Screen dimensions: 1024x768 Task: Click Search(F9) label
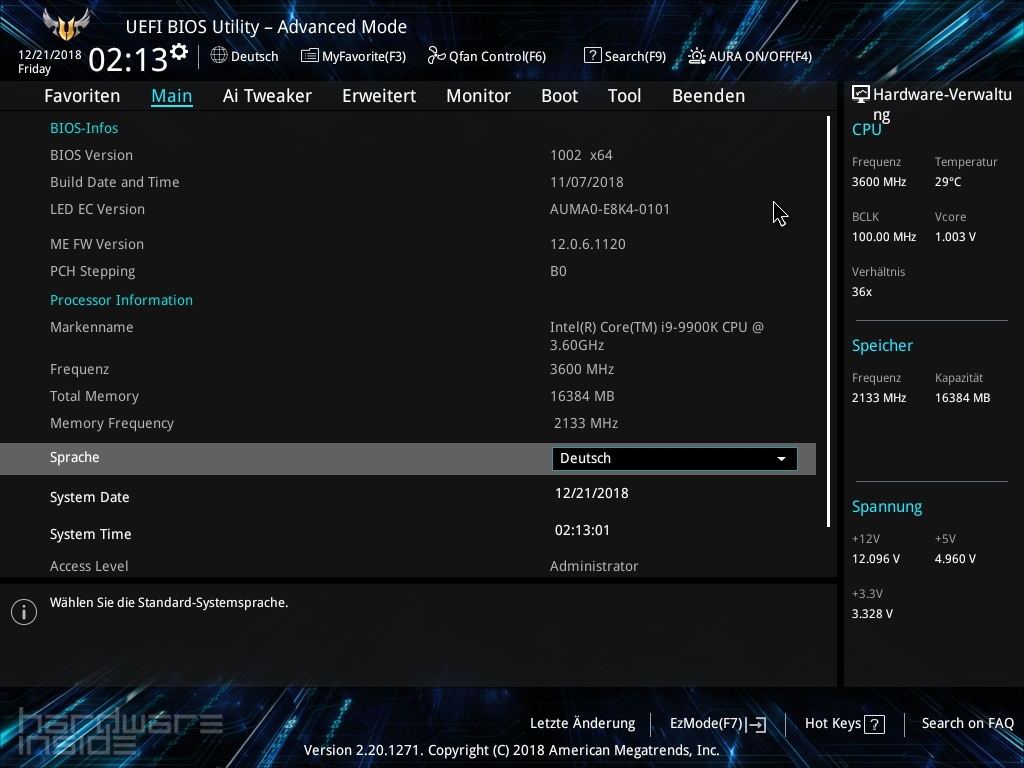point(635,57)
